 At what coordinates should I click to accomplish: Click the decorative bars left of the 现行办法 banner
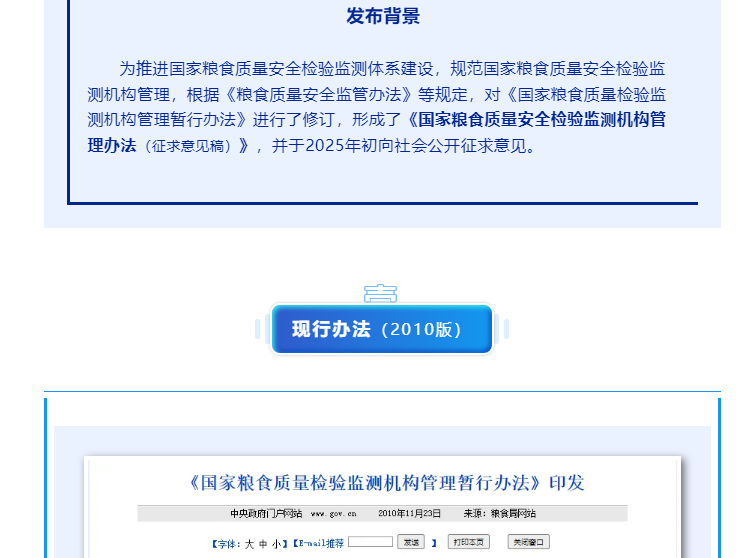pyautogui.click(x=260, y=329)
